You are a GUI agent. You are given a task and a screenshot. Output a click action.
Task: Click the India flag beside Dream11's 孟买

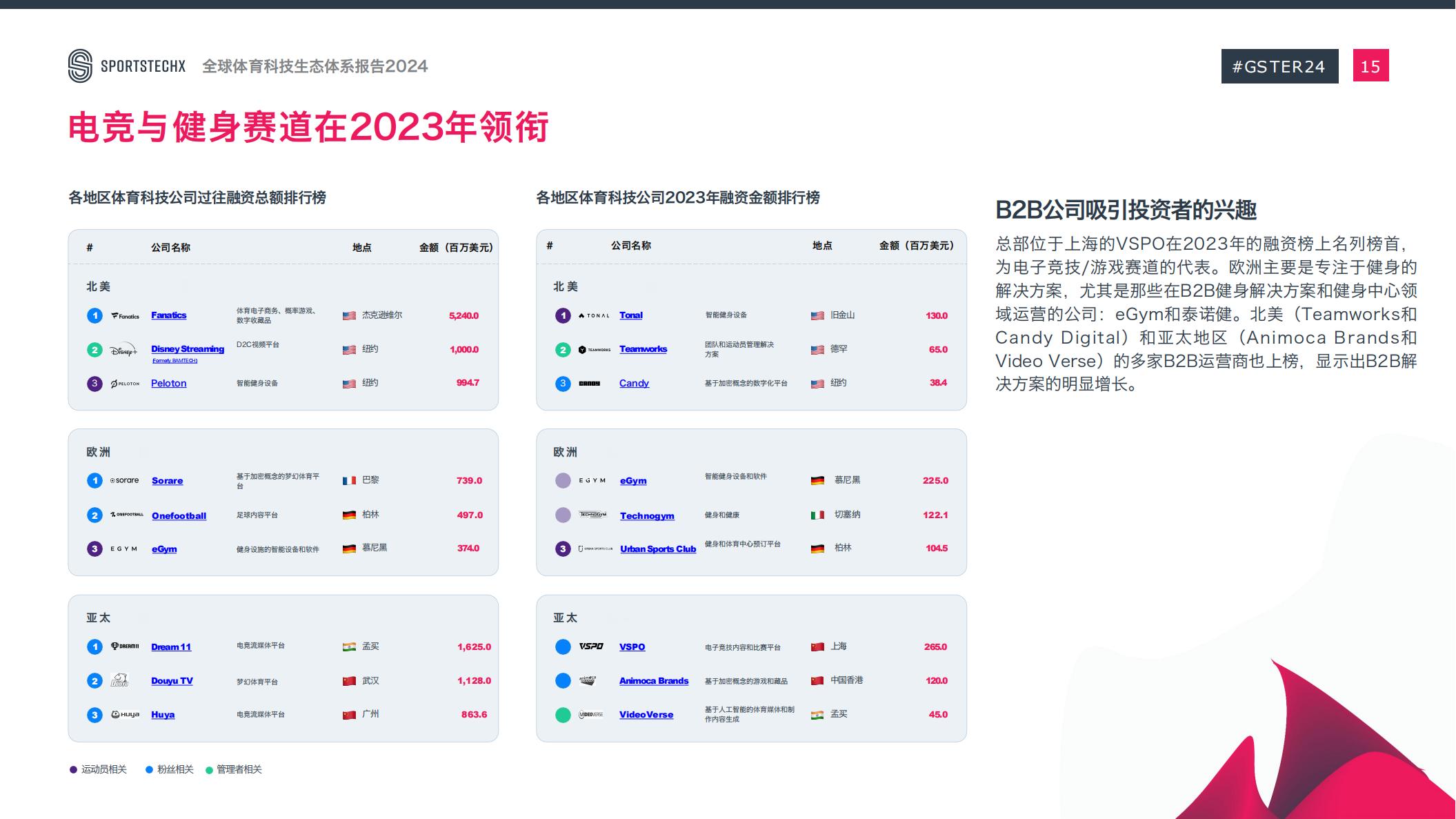(350, 647)
